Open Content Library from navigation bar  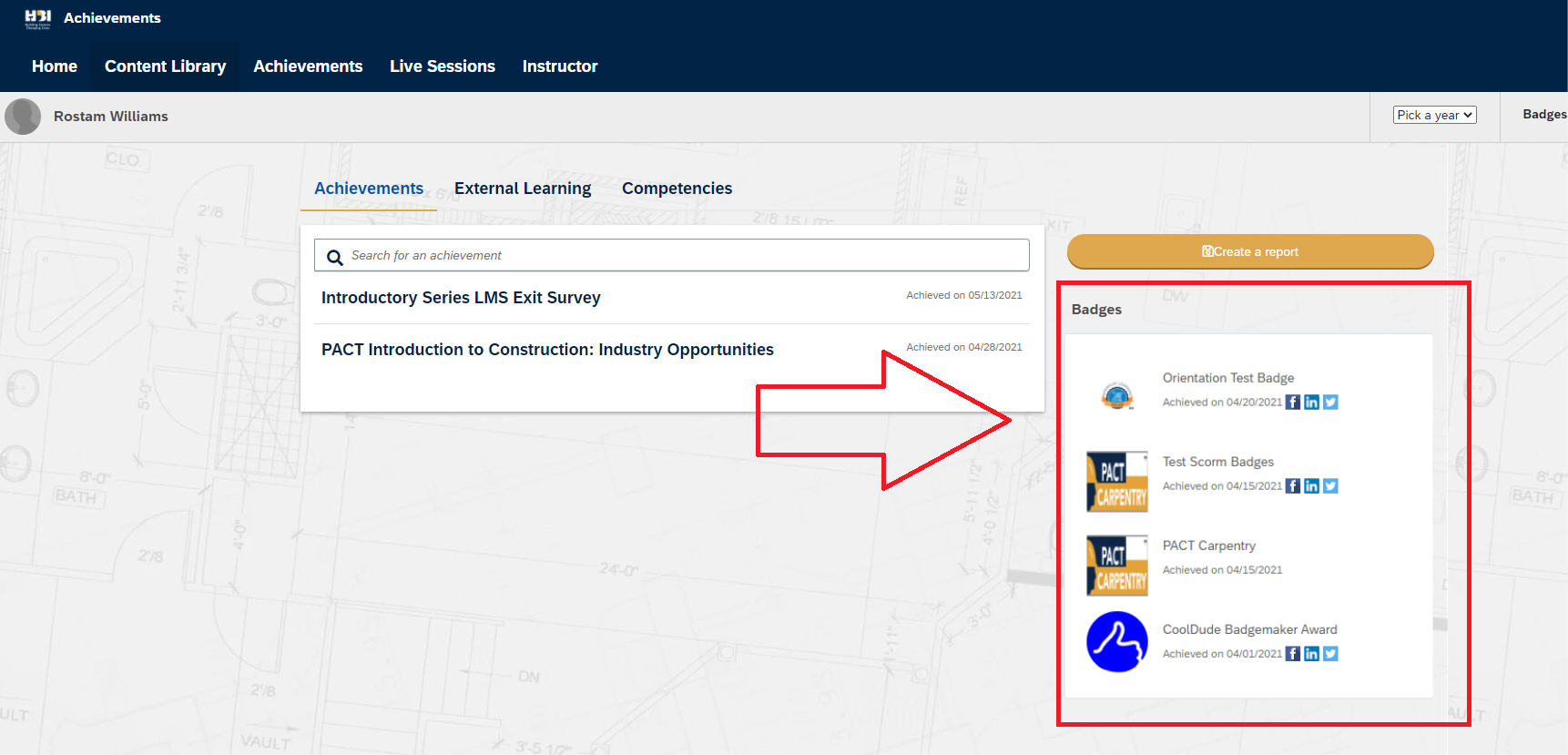tap(165, 66)
